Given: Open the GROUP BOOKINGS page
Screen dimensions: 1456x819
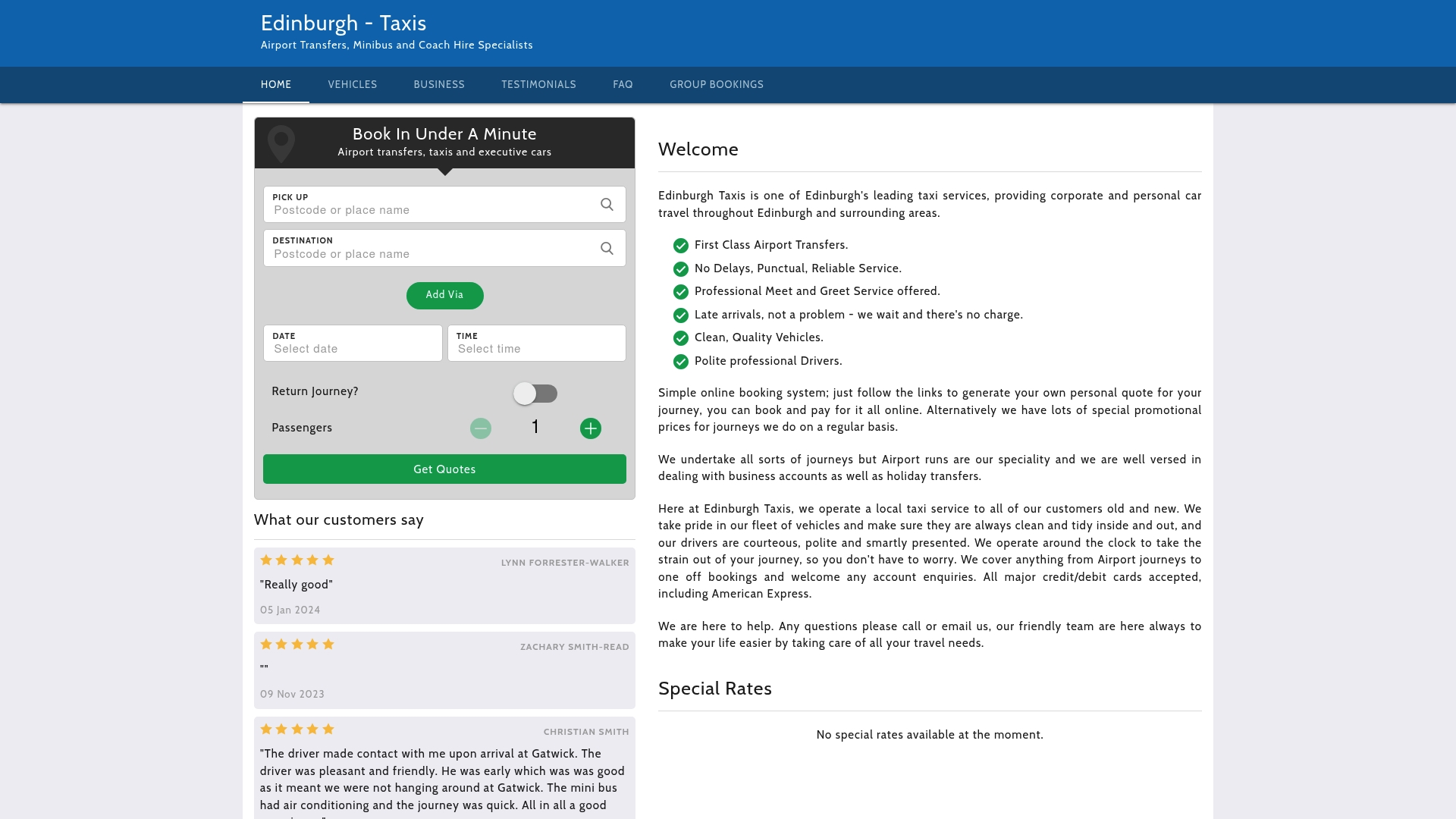Looking at the screenshot, I should click(716, 84).
